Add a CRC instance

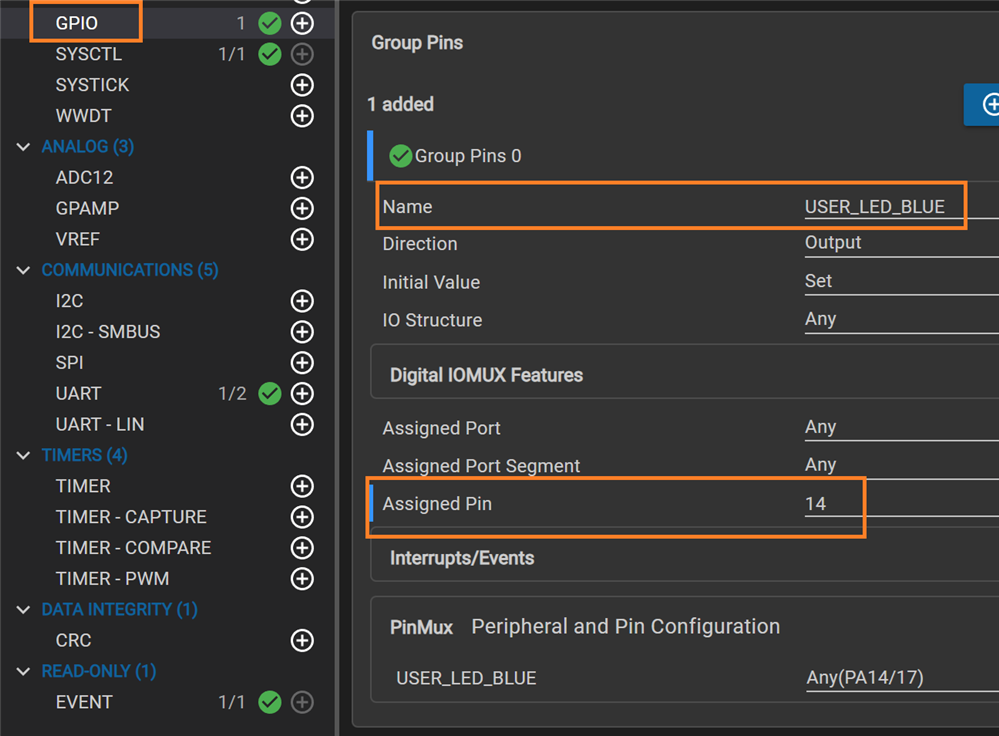coord(302,640)
